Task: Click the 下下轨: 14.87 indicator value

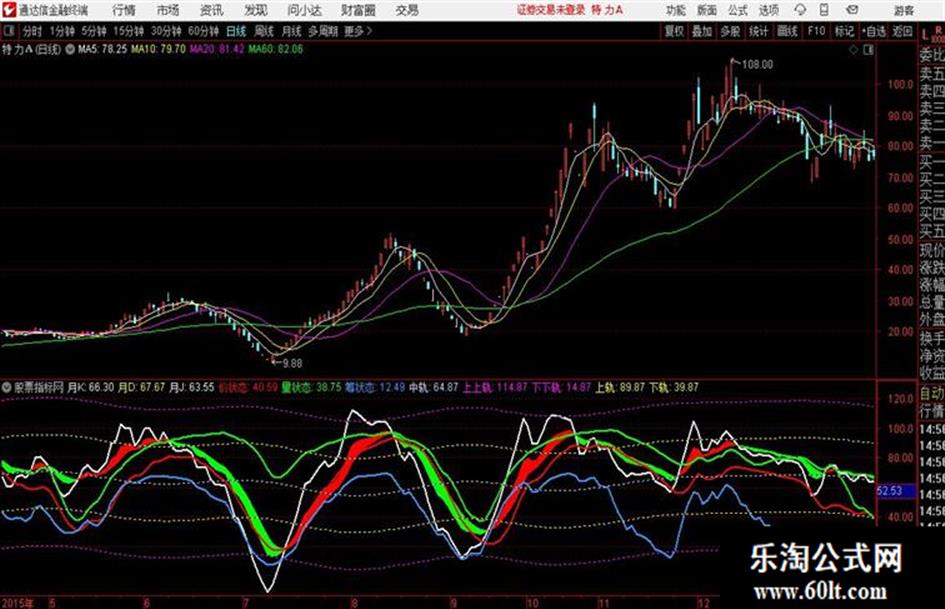Action: point(561,388)
